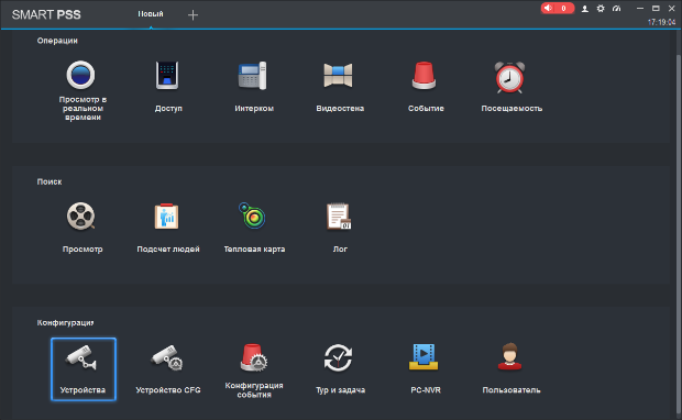Open the Событие alarm module
This screenshot has width=682, height=420.
tap(425, 76)
